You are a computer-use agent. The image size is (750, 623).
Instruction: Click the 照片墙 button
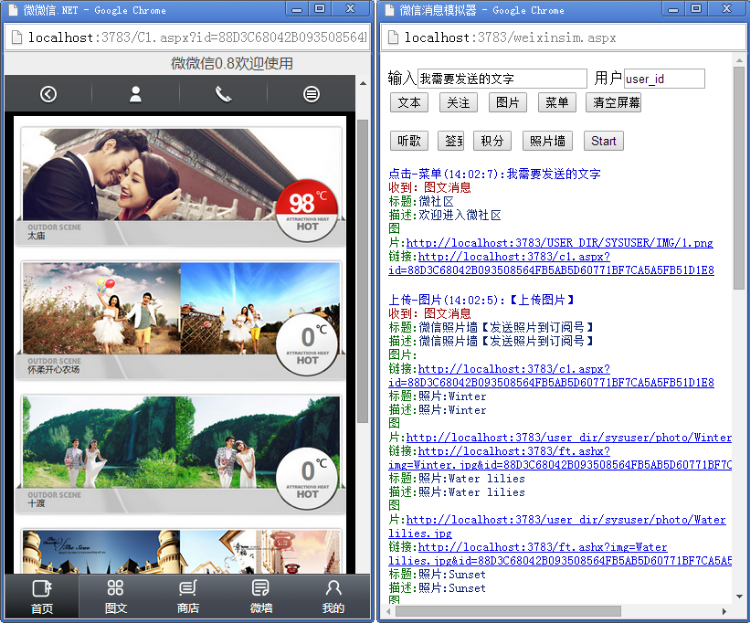(x=548, y=141)
